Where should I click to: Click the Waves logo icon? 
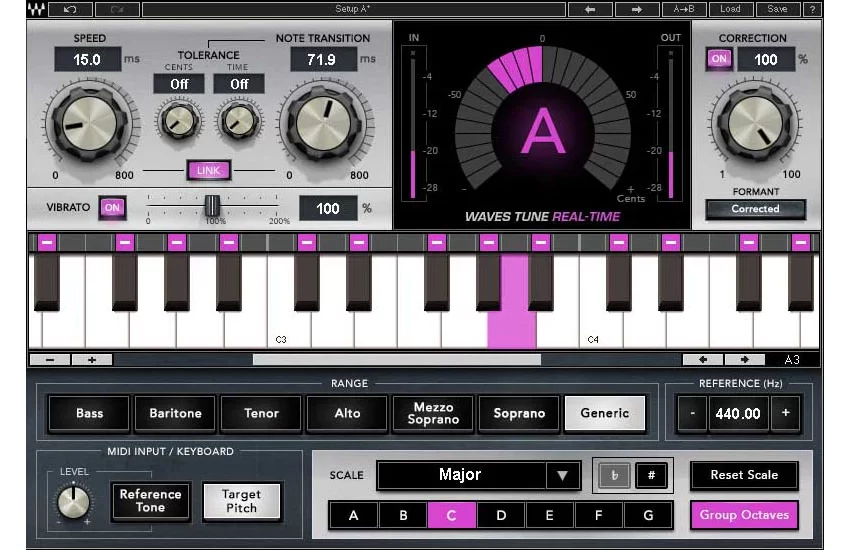(x=37, y=9)
